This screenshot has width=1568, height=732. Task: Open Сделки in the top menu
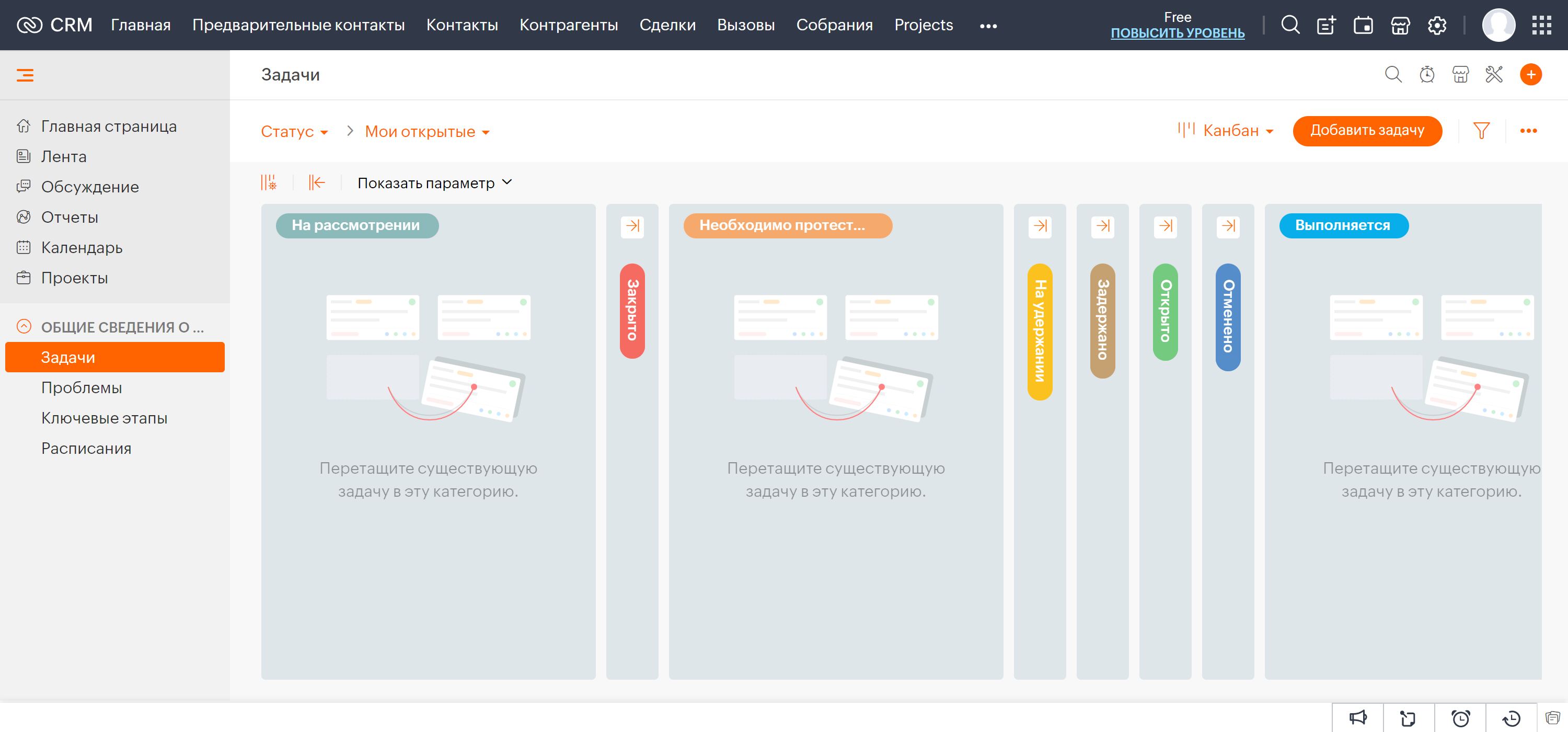pyautogui.click(x=667, y=25)
